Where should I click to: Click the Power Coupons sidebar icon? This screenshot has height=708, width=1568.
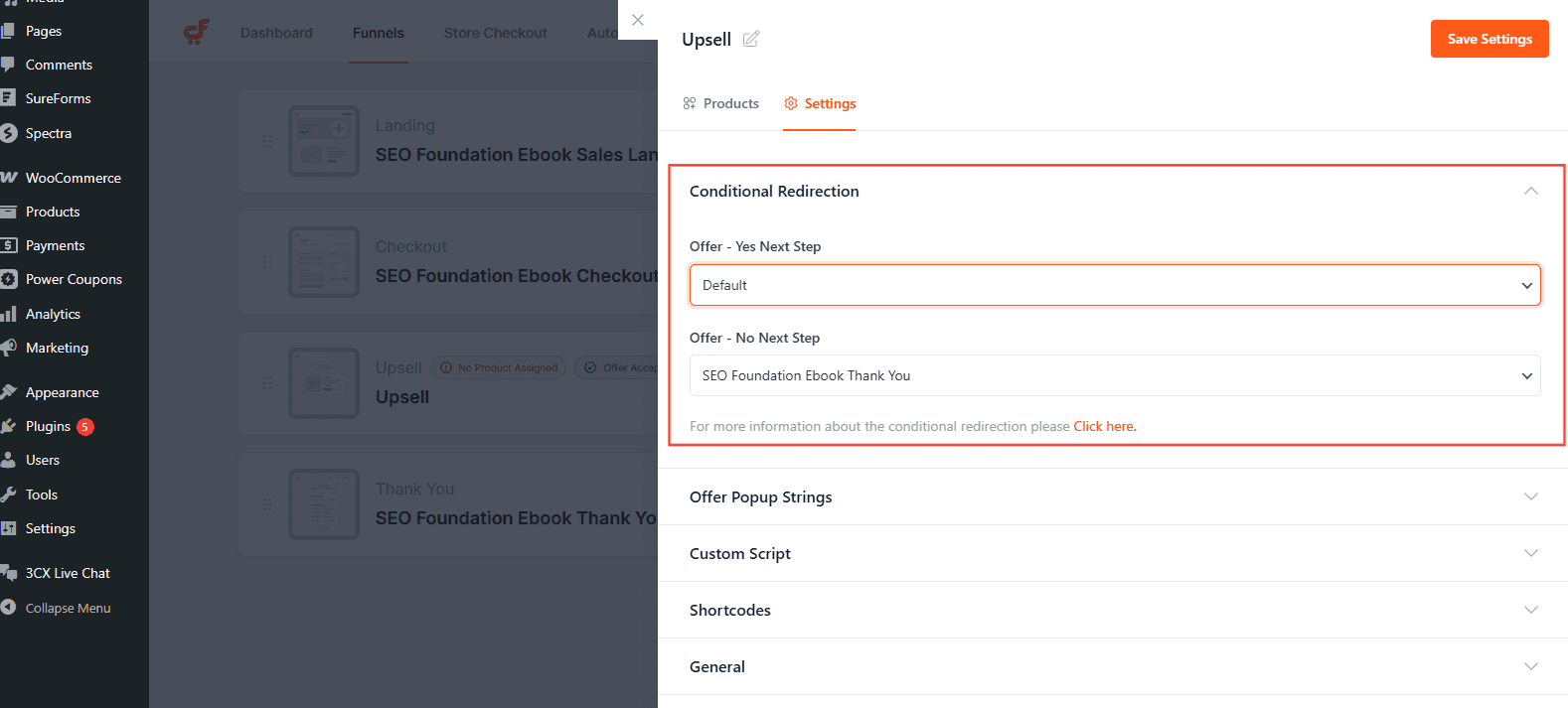tap(9, 279)
